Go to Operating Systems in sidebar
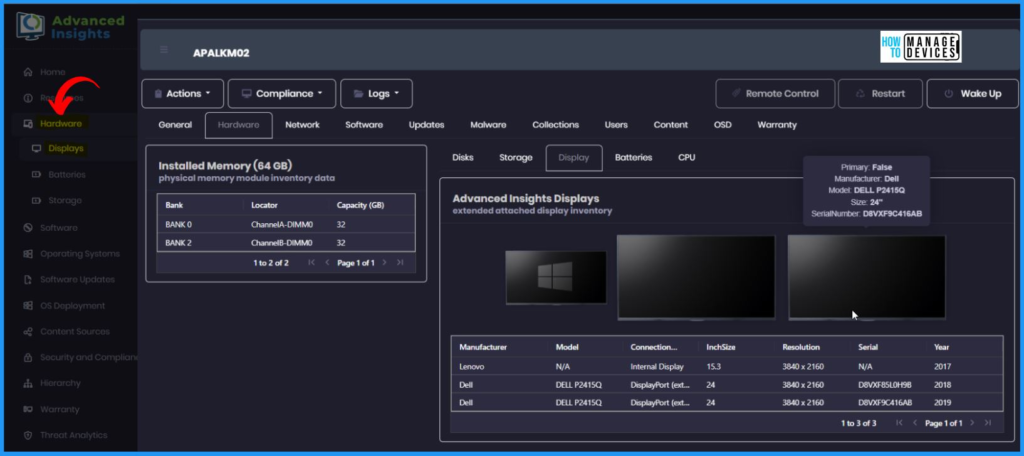The height and width of the screenshot is (456, 1024). click(80, 253)
